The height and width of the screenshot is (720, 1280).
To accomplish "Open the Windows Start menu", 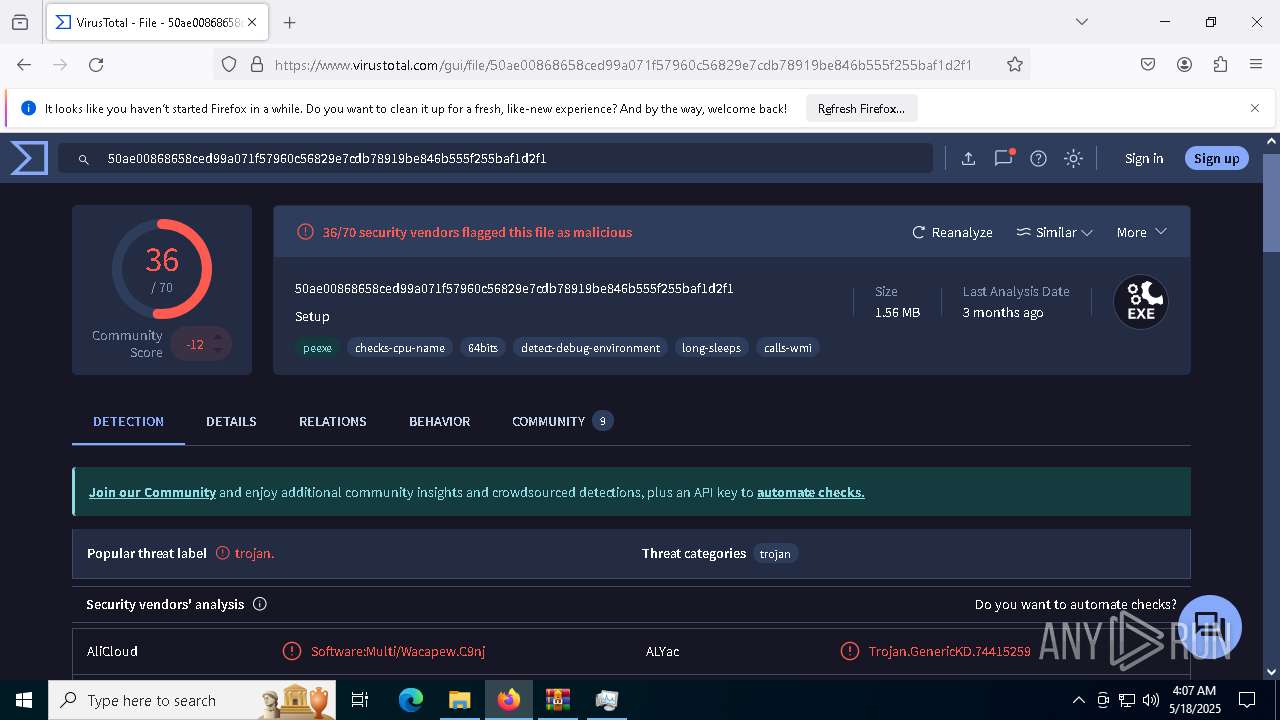I will coord(24,700).
